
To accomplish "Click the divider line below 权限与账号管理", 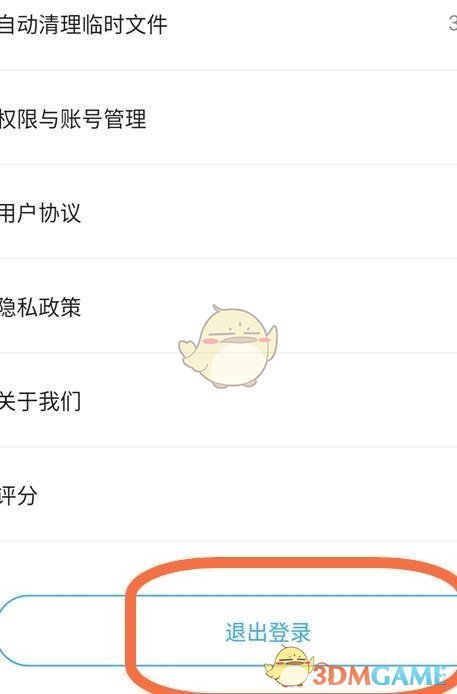I will click(x=228, y=164).
